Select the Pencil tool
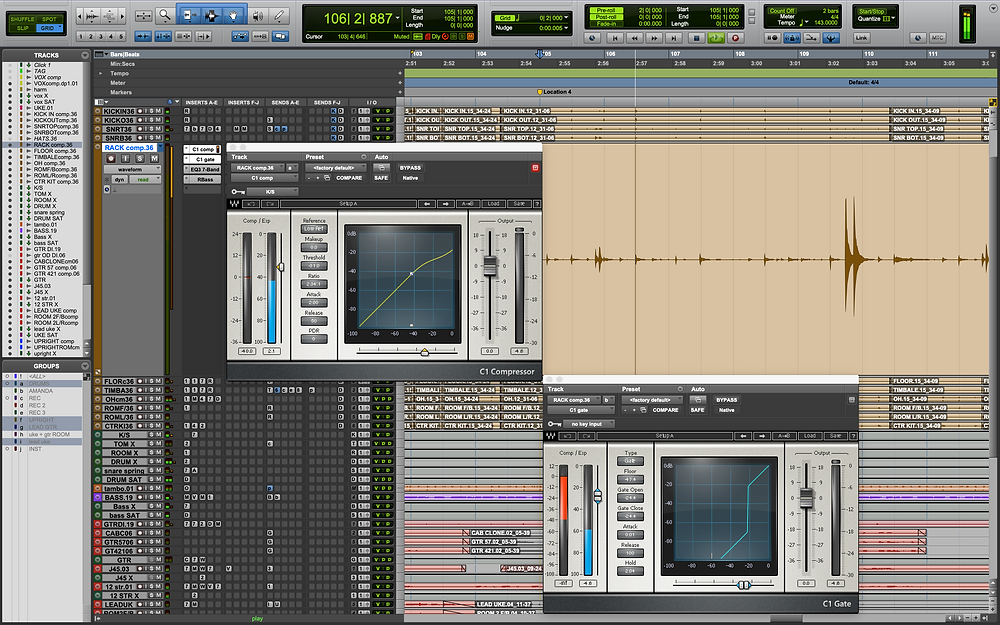 [279, 16]
